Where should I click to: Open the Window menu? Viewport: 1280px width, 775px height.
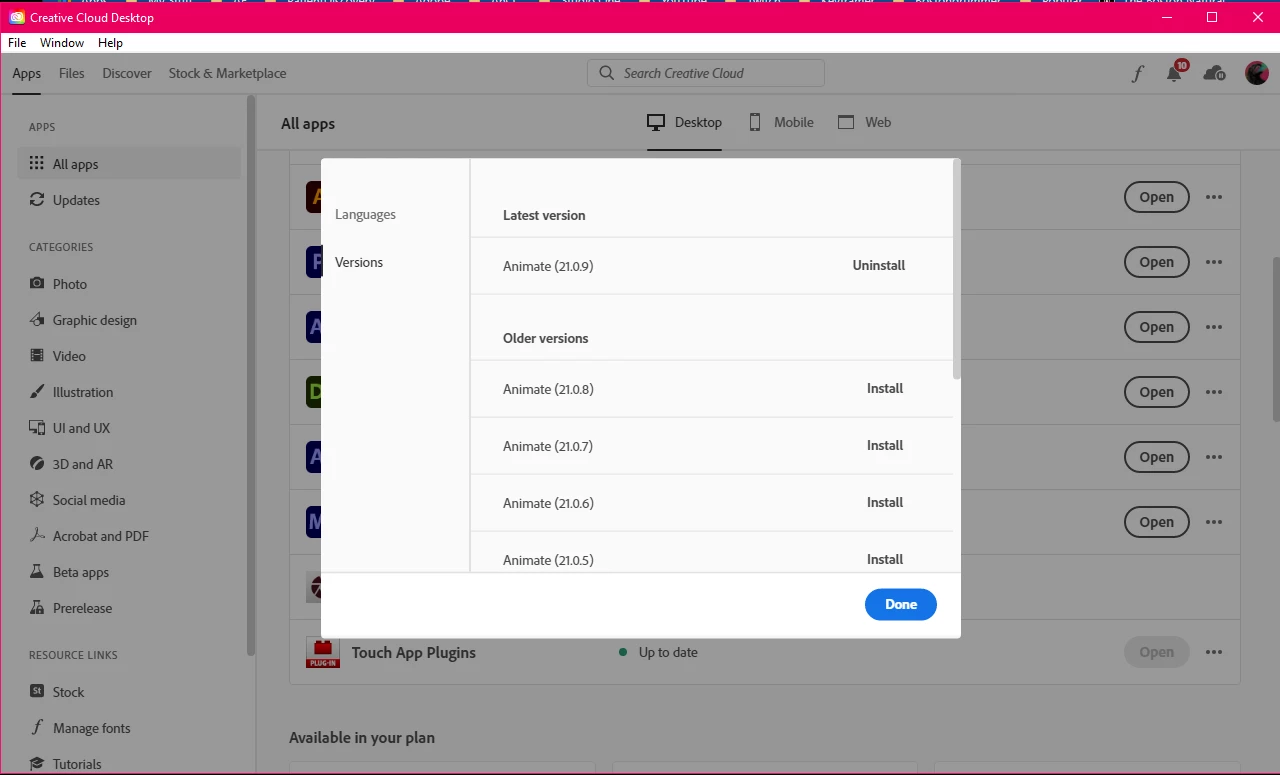click(x=62, y=43)
